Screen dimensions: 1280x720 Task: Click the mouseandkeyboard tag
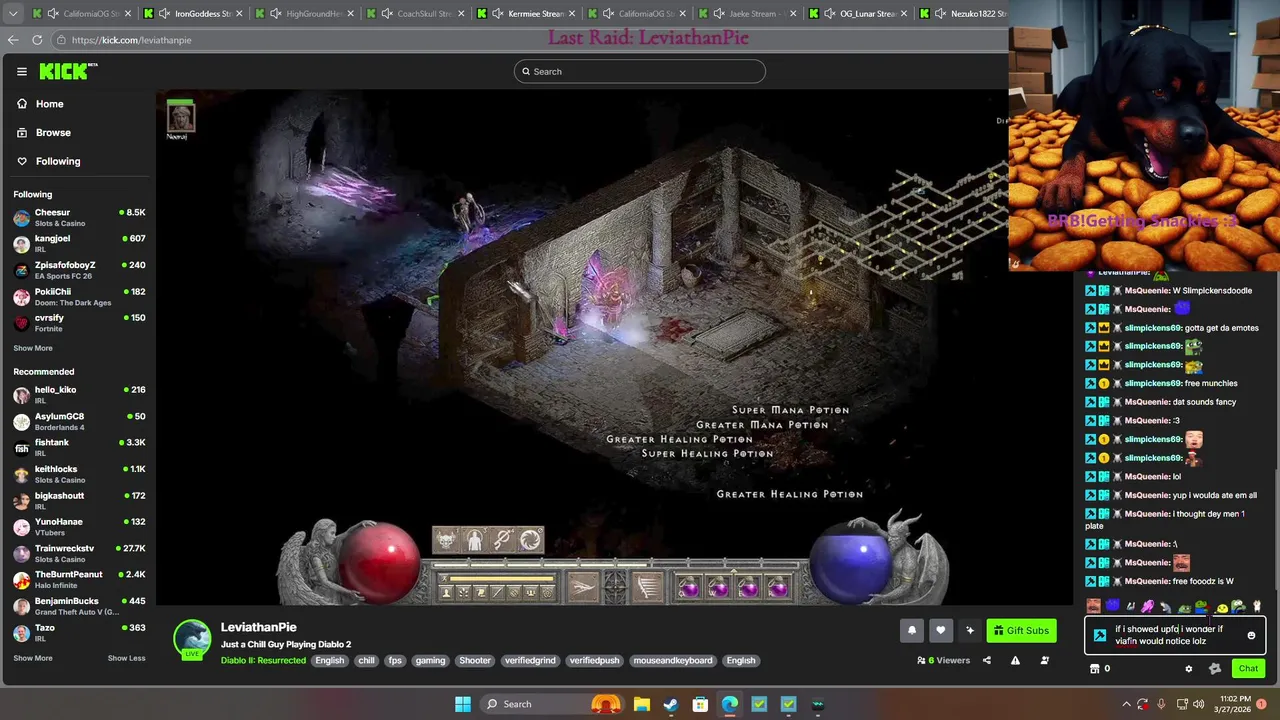673,660
